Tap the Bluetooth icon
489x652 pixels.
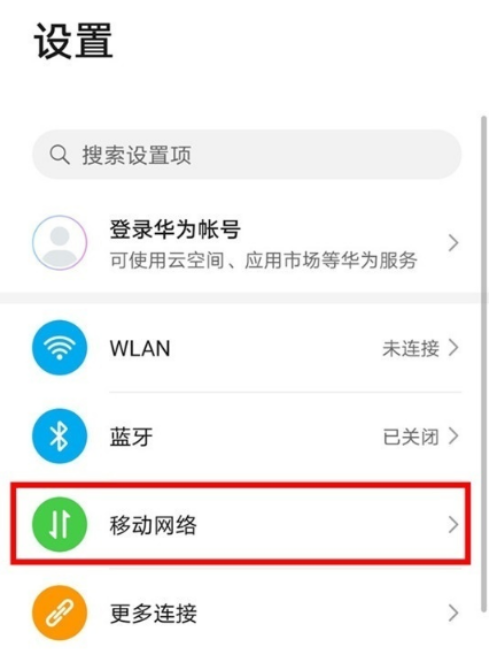59,436
